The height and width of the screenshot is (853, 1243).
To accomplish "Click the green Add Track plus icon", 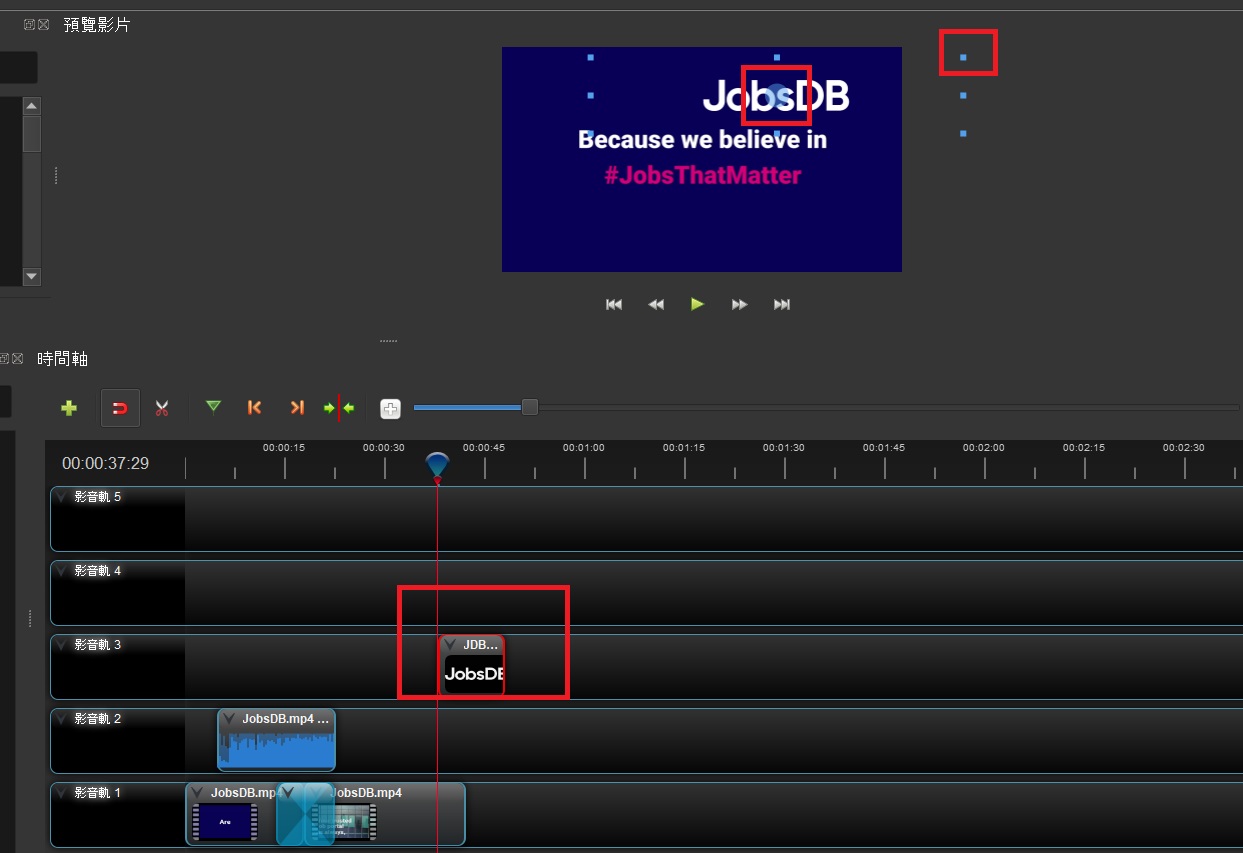I will coord(69,408).
